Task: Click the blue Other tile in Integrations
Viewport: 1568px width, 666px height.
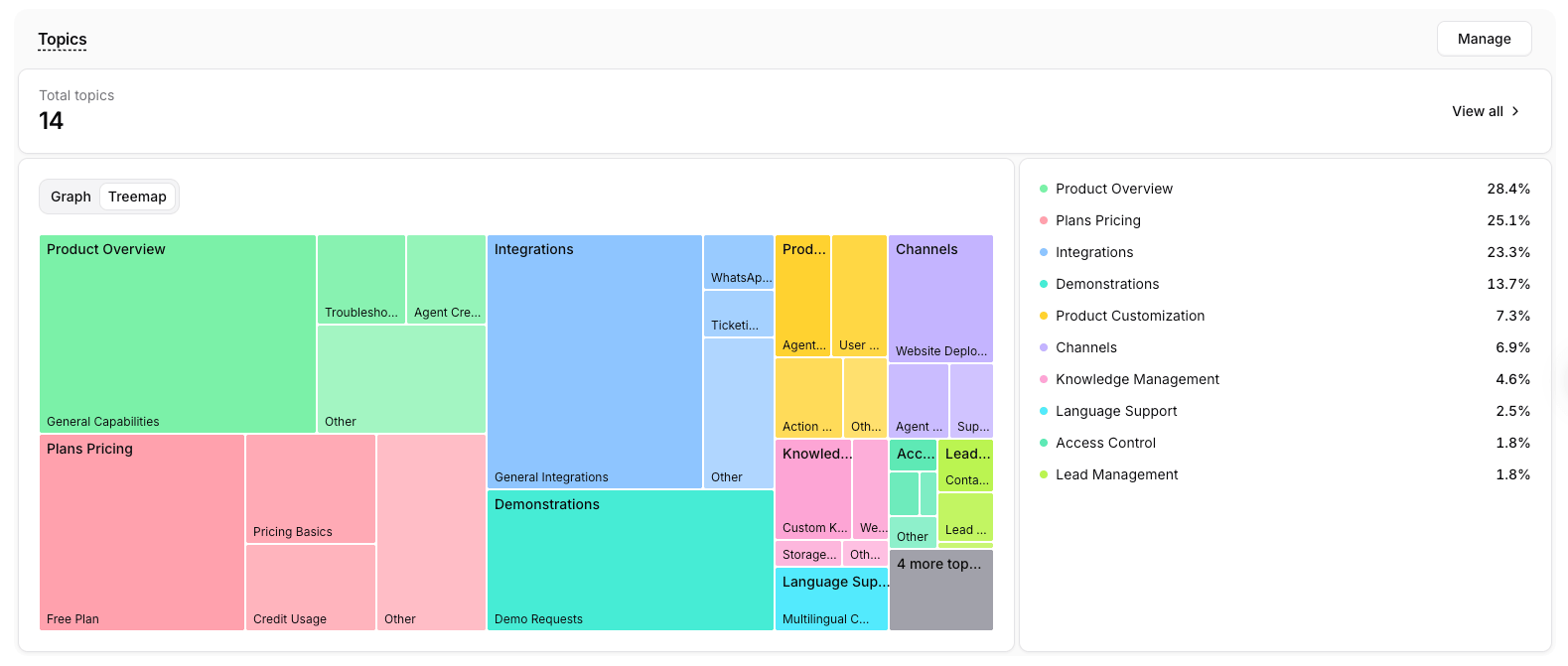Action: pos(739,413)
